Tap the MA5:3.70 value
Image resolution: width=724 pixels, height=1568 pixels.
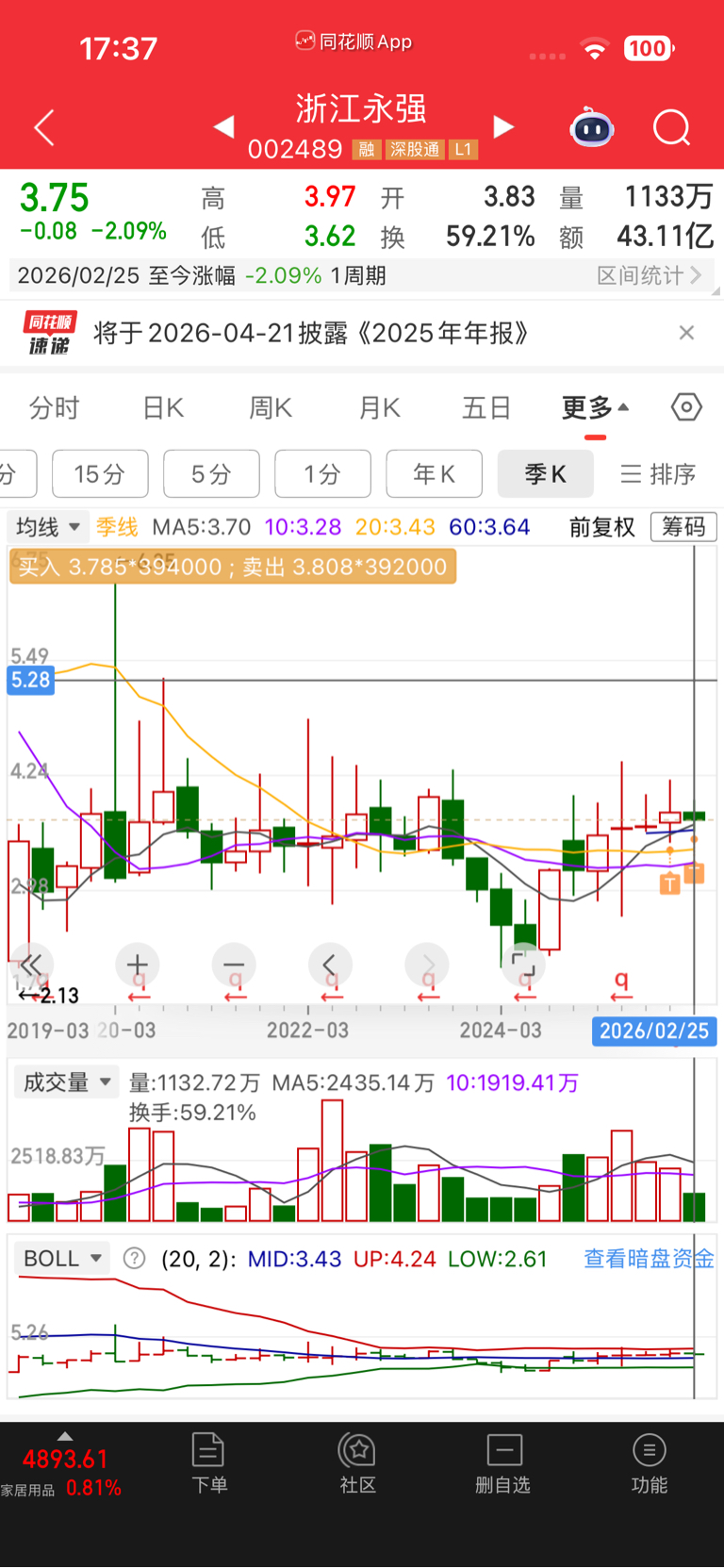[202, 526]
